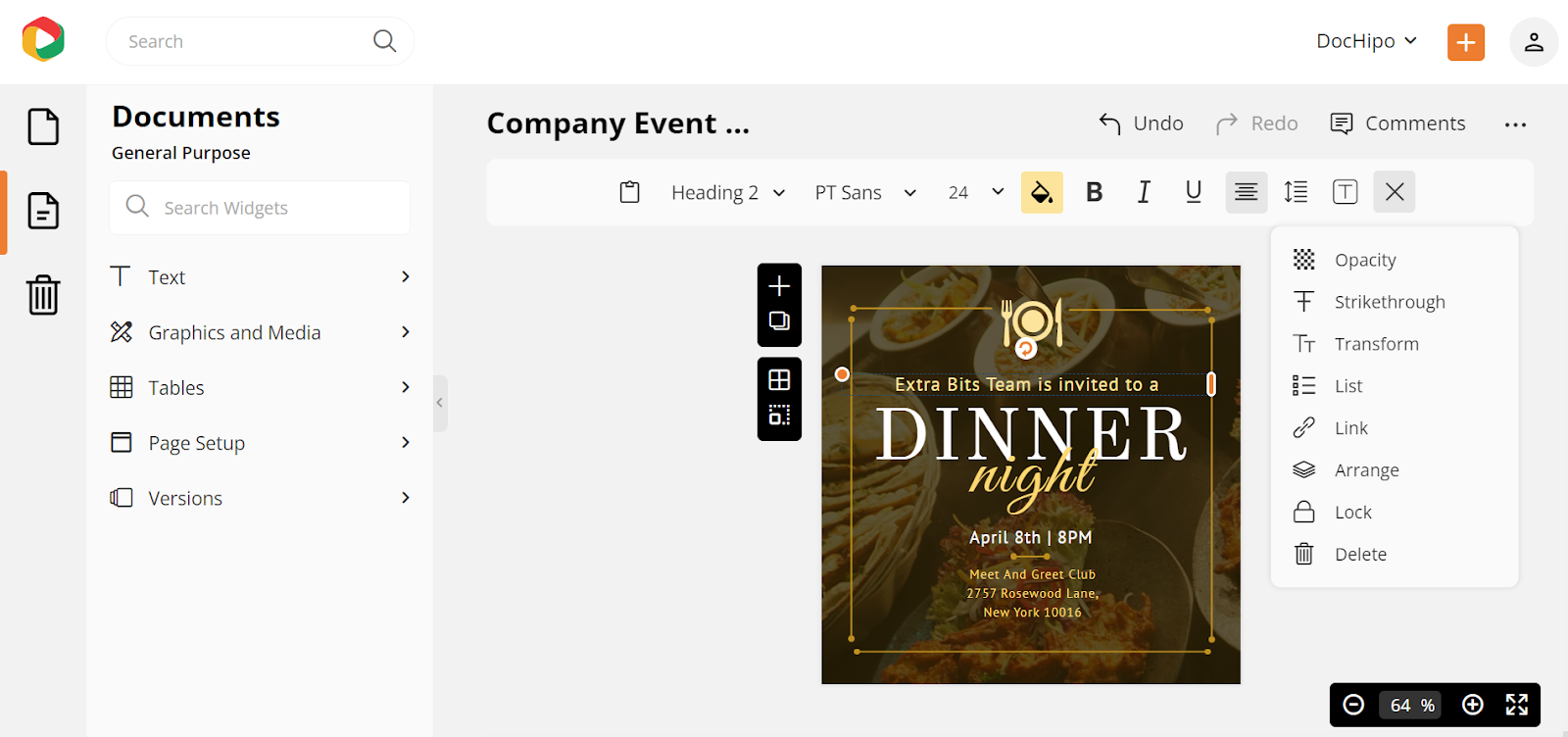Screen dimensions: 1568x737
Task: Click the add page plus icon
Action: [779, 286]
